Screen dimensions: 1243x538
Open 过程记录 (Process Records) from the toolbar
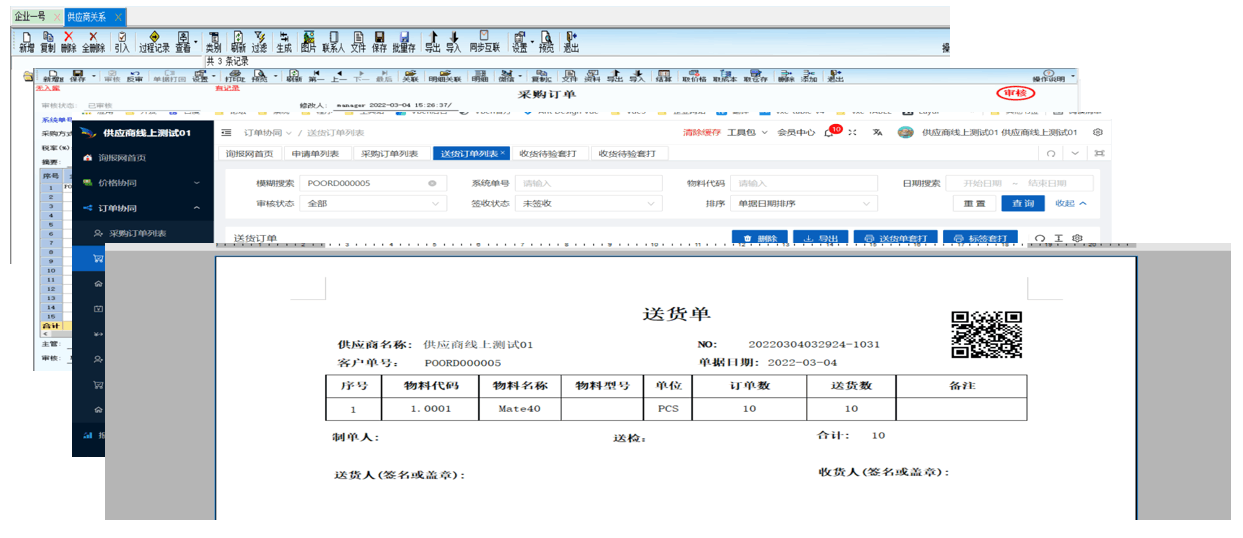pos(154,41)
